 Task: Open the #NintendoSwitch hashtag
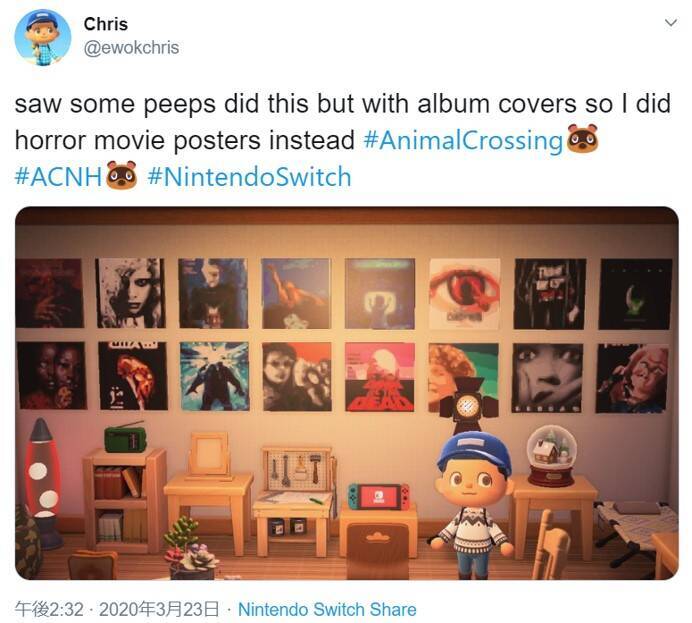point(249,176)
